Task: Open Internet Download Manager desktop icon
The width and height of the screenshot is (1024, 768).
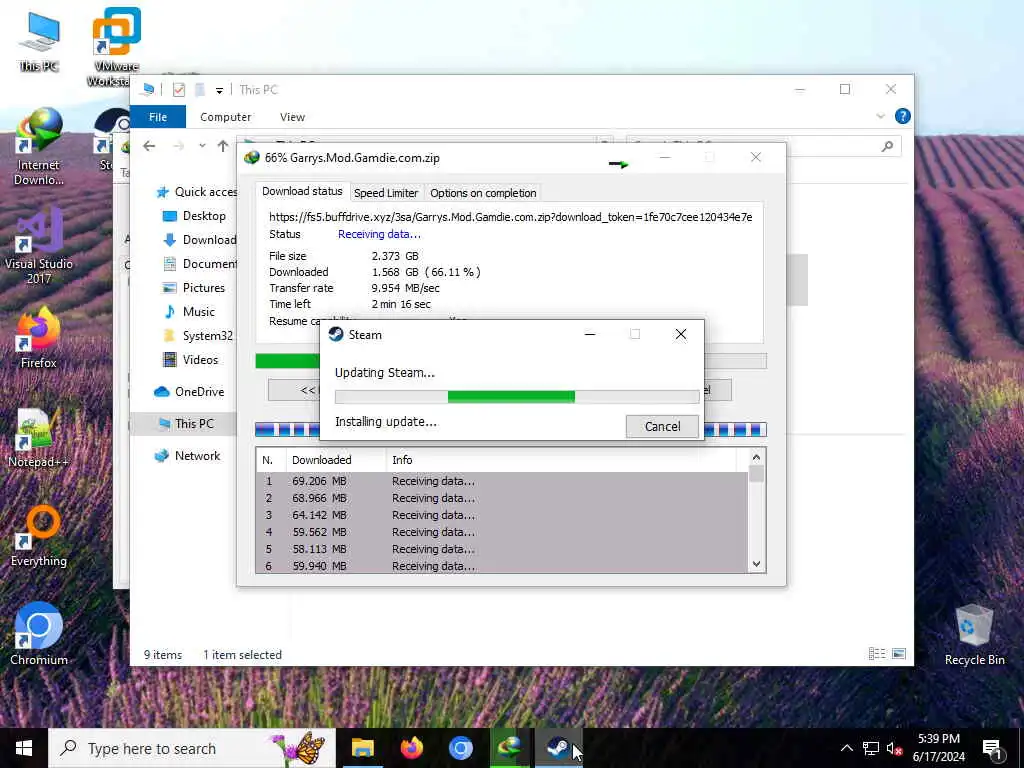Action: click(39, 146)
